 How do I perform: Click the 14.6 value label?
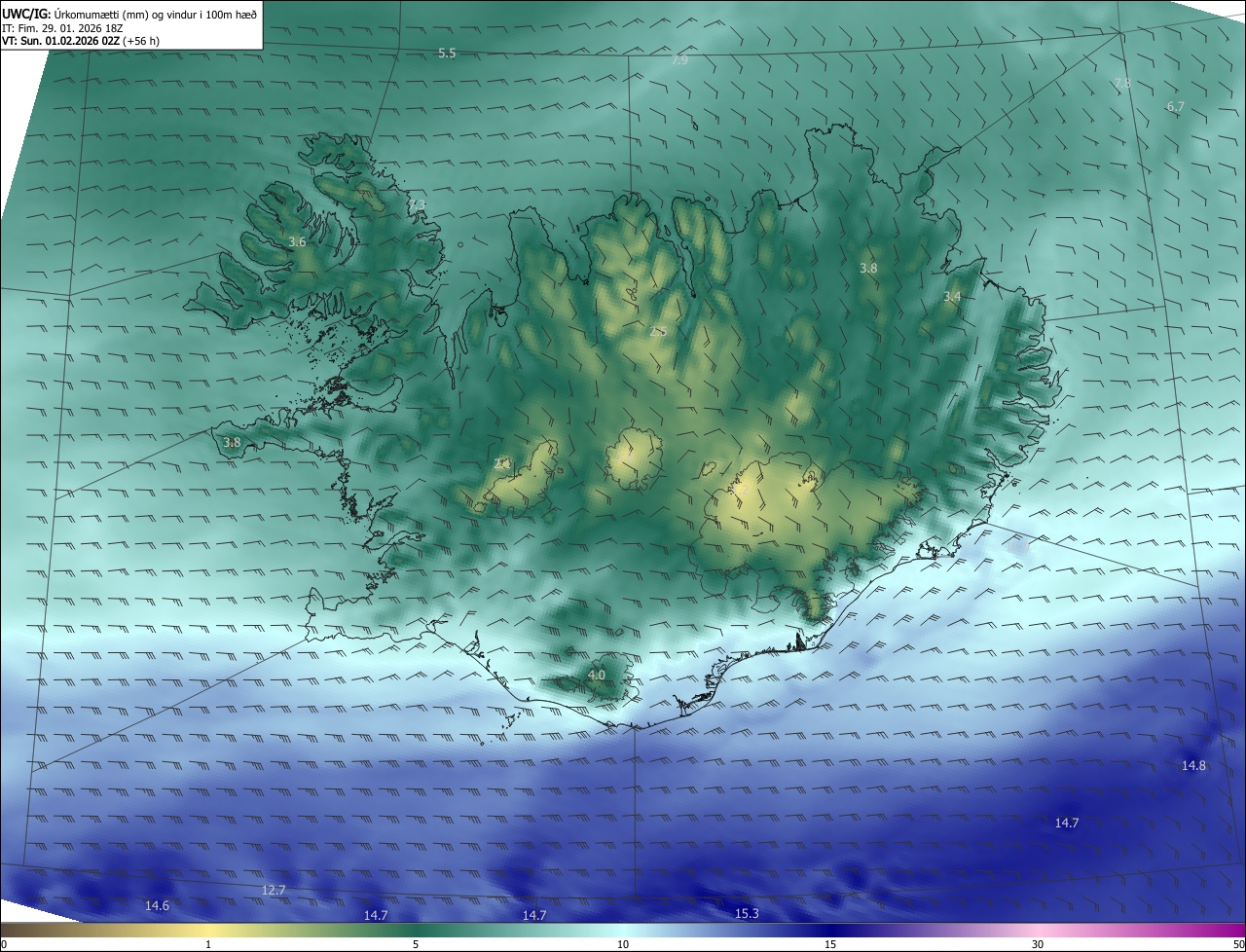157,905
